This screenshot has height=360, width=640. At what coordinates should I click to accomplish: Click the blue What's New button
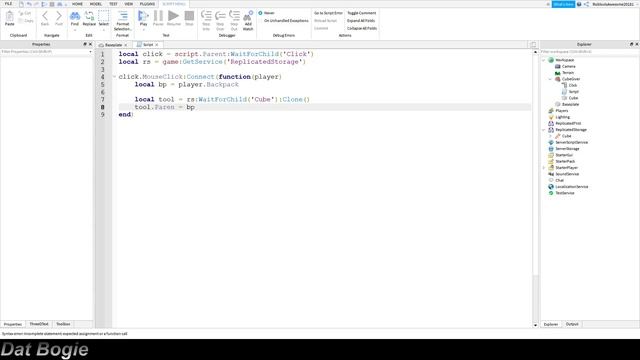[563, 4]
